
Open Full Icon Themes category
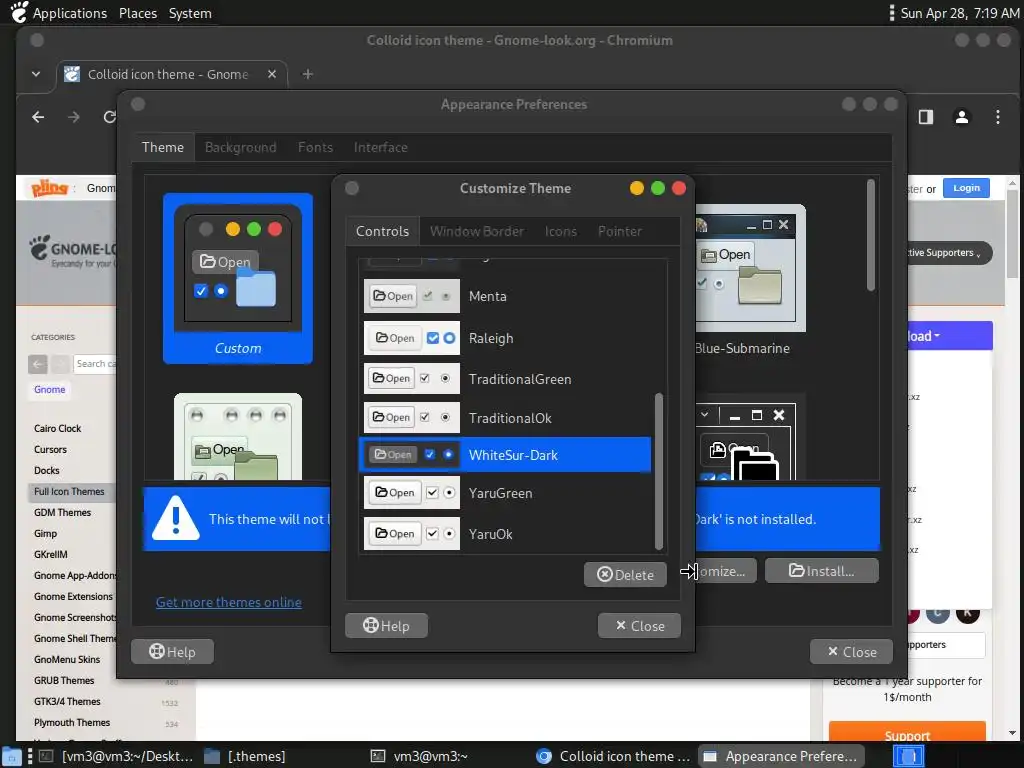(69, 491)
